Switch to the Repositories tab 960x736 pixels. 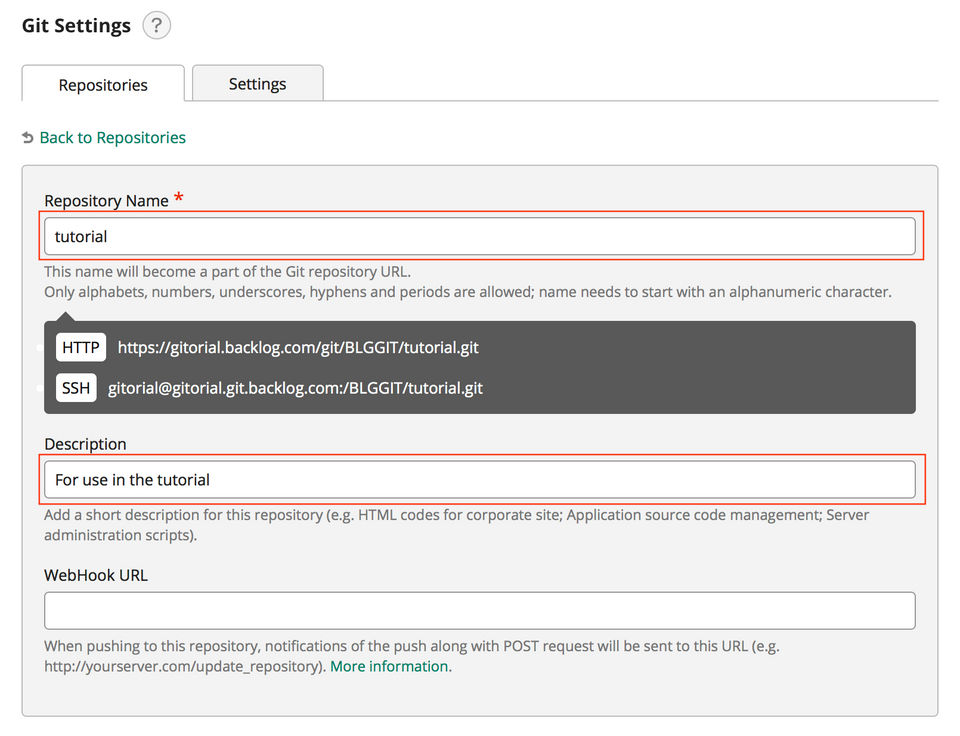point(103,85)
